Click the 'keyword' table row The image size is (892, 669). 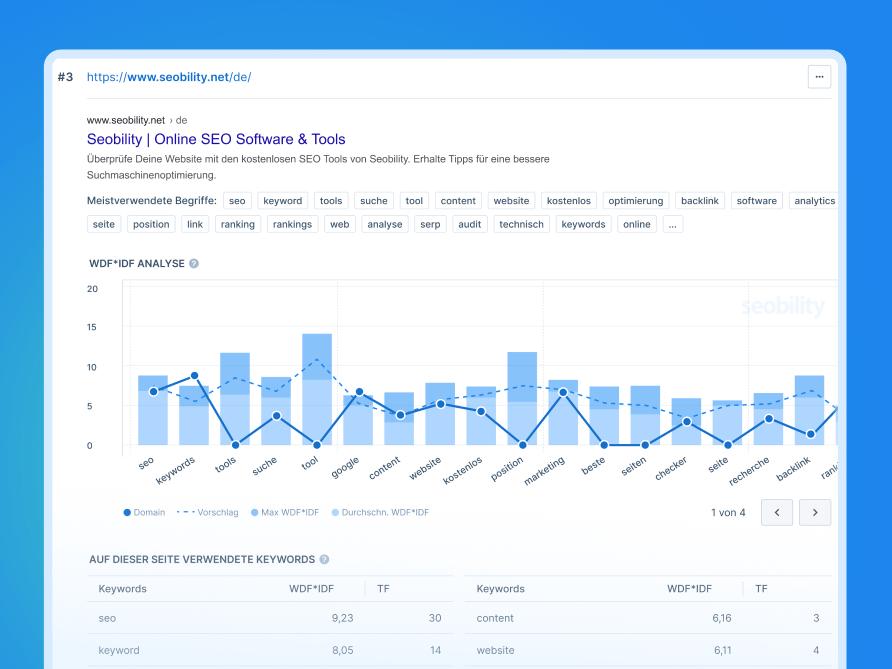[x=270, y=650]
